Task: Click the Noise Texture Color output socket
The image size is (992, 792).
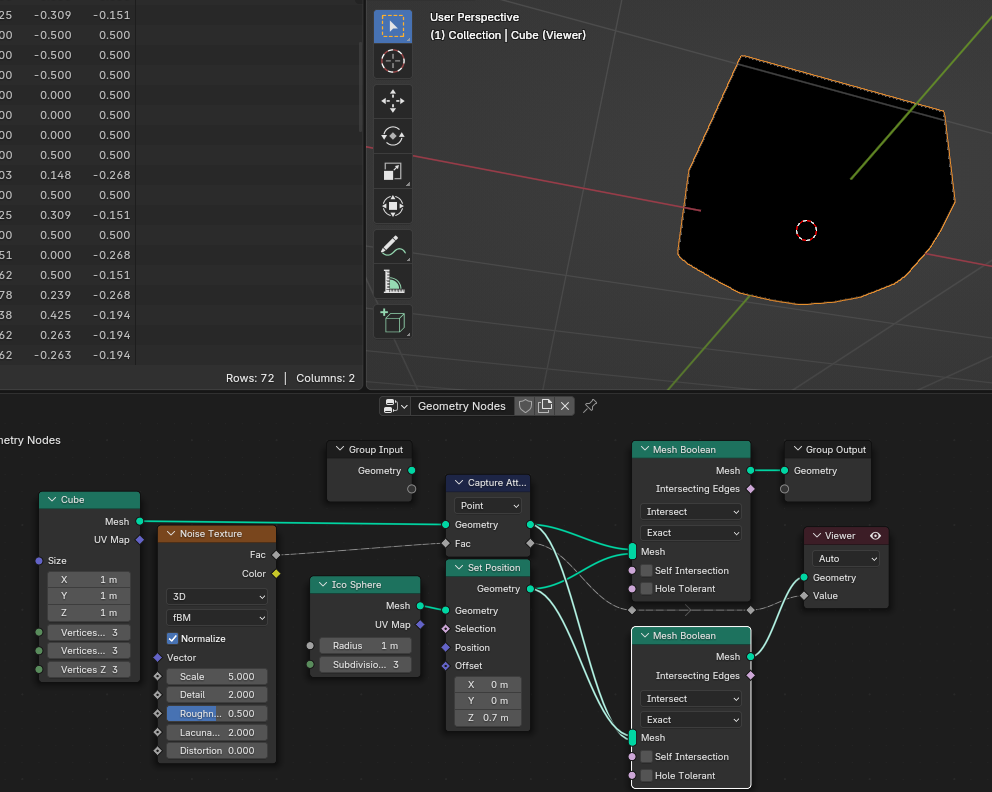Action: [276, 574]
